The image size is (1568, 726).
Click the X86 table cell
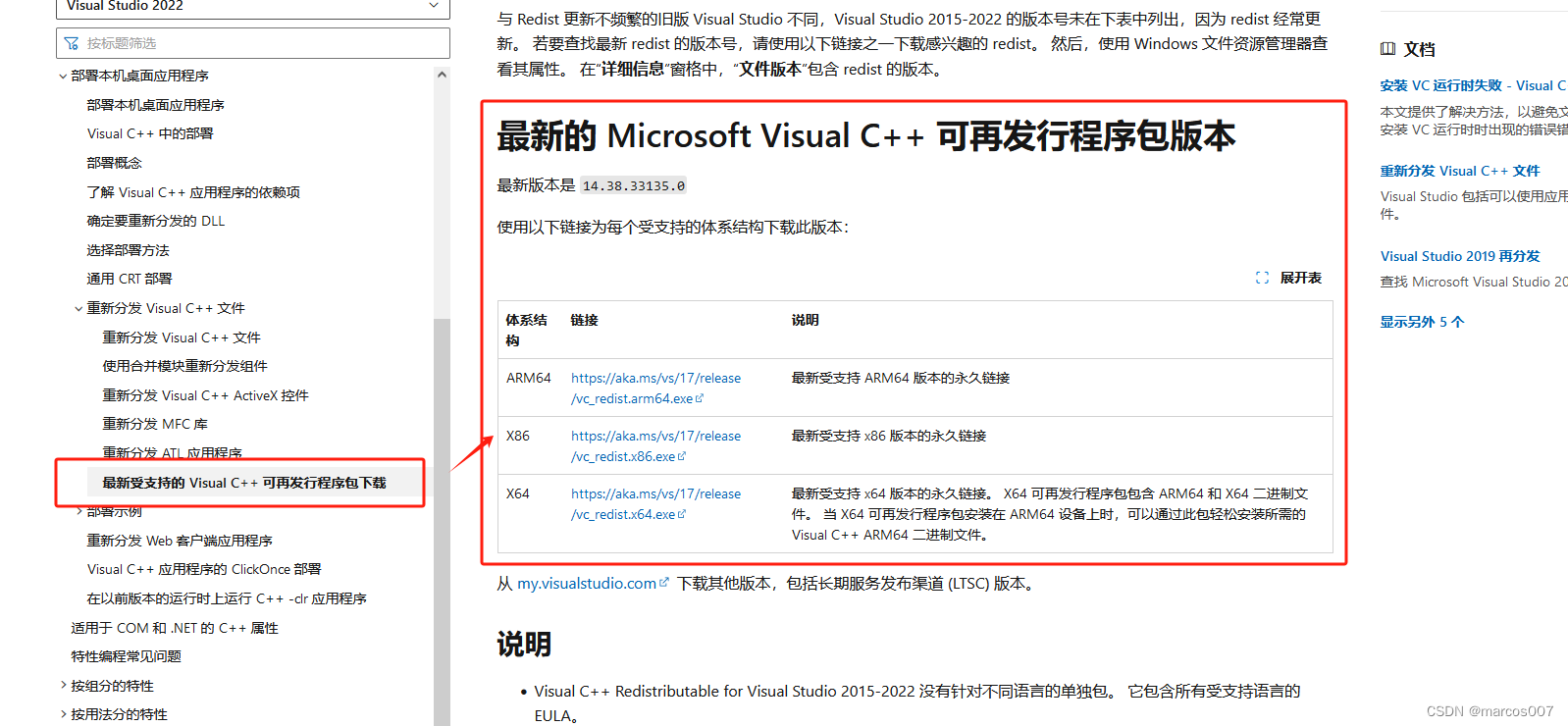pos(517,436)
